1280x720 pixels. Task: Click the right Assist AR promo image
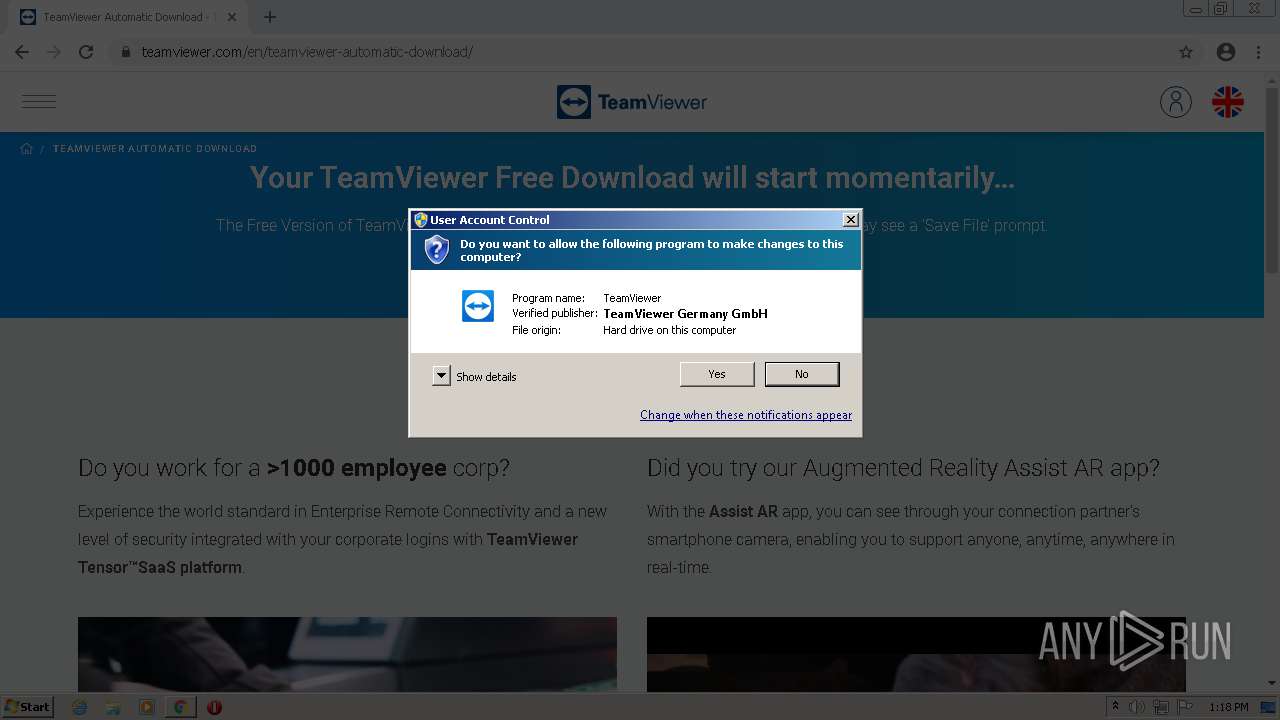coord(916,654)
